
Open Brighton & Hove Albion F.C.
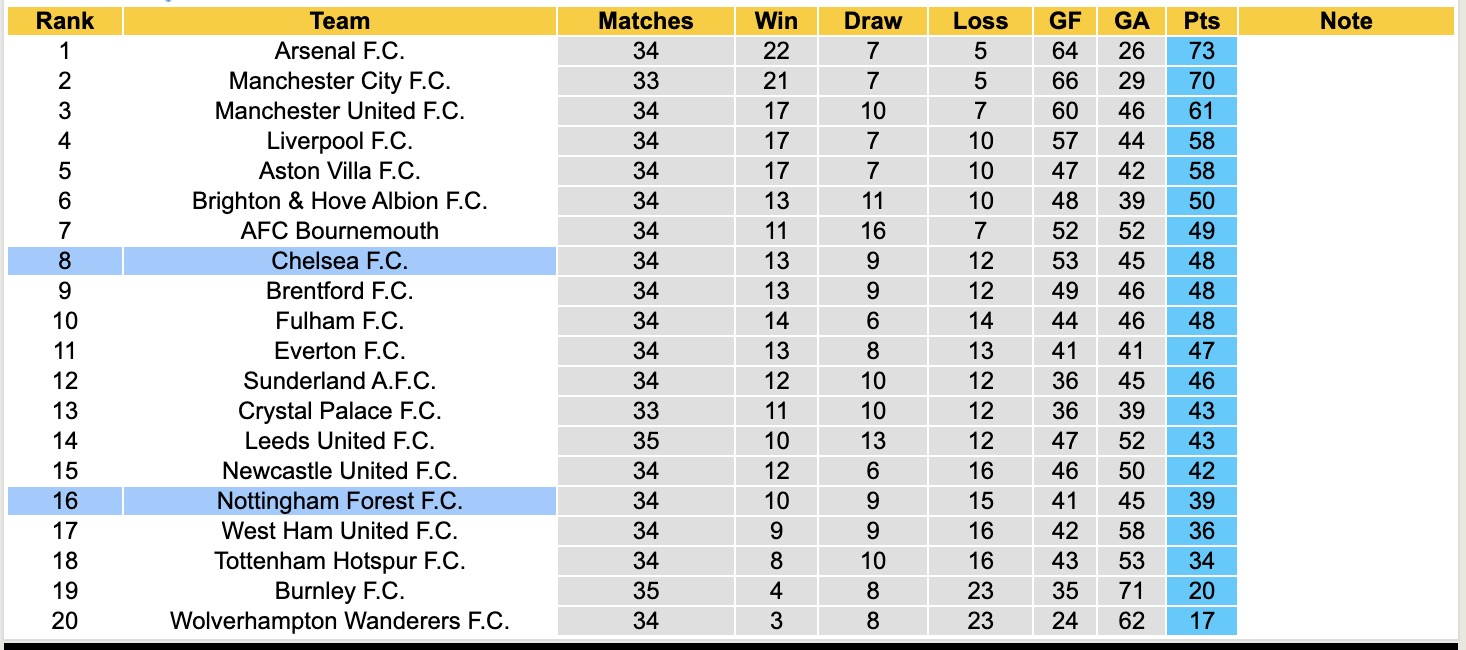[x=340, y=201]
